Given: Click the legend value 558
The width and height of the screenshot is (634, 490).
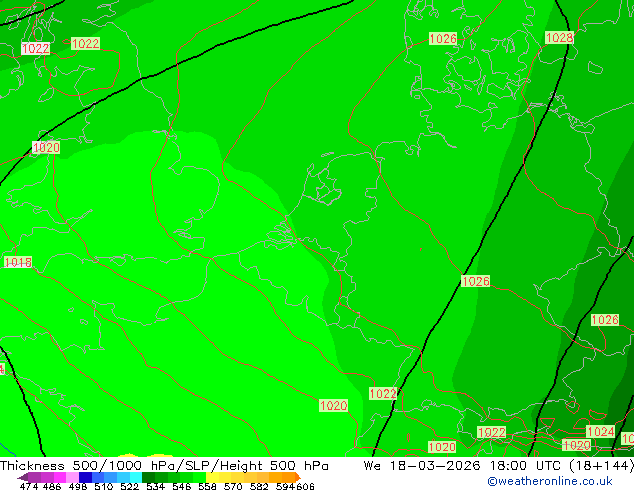Looking at the screenshot, I should click(207, 486).
